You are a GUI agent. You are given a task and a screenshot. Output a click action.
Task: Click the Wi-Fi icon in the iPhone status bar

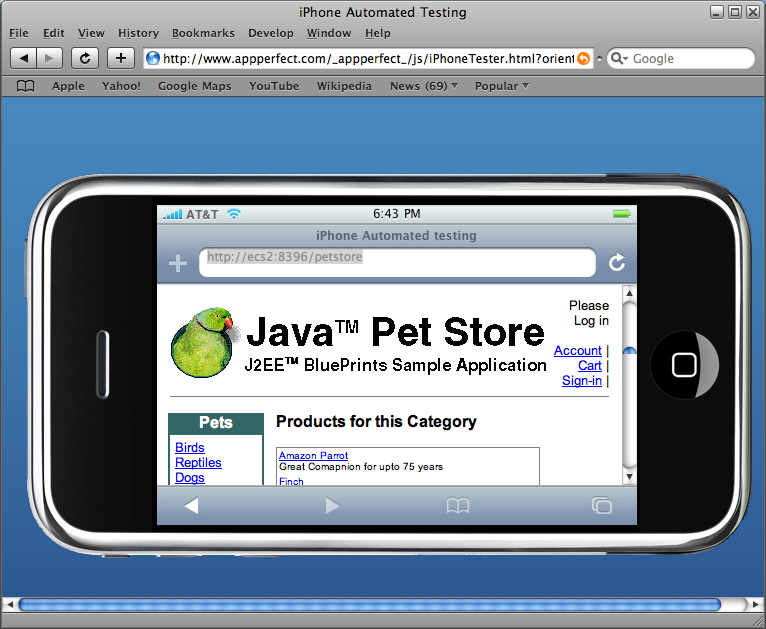(x=234, y=214)
